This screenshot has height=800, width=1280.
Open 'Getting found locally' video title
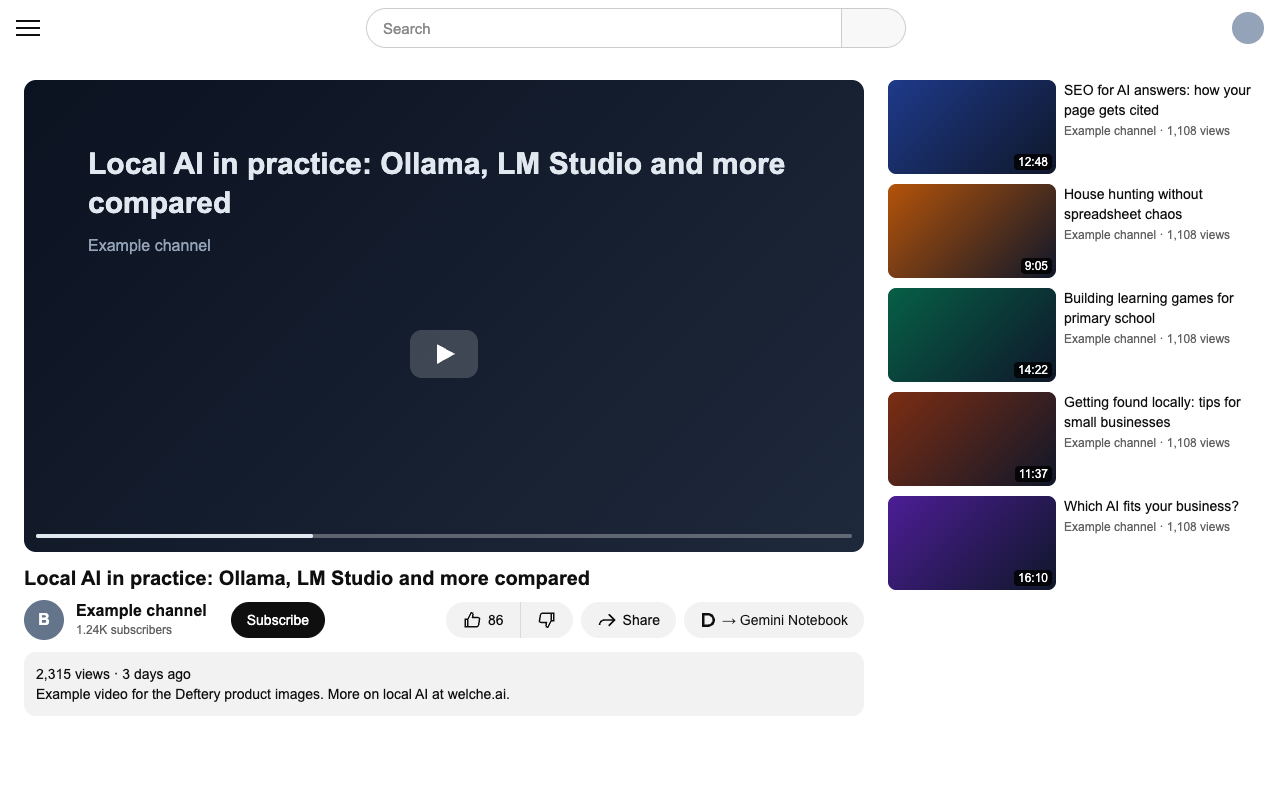1152,412
